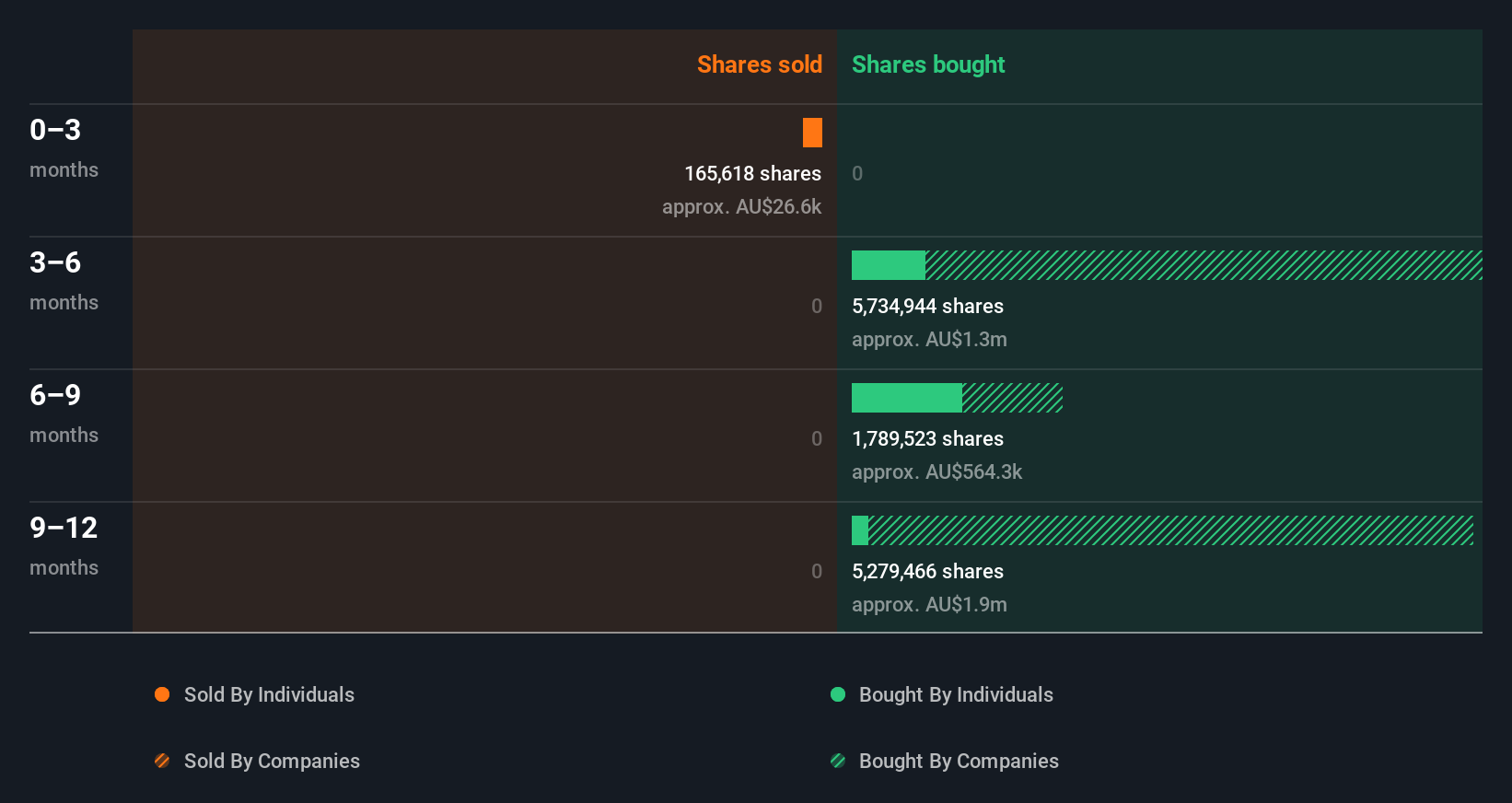
Task: Click the 5,279,466 shares value
Action: tap(927, 571)
